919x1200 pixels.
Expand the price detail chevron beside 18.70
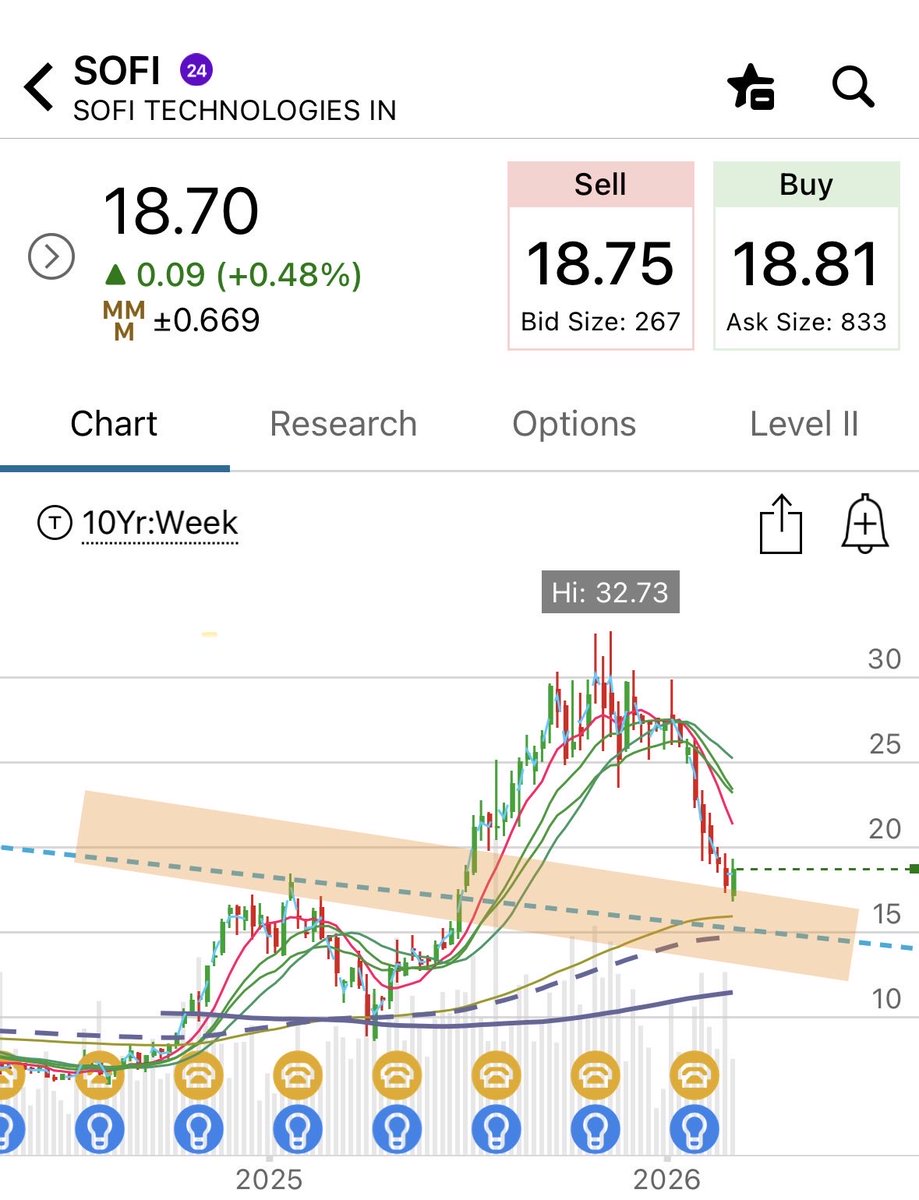pyautogui.click(x=50, y=257)
